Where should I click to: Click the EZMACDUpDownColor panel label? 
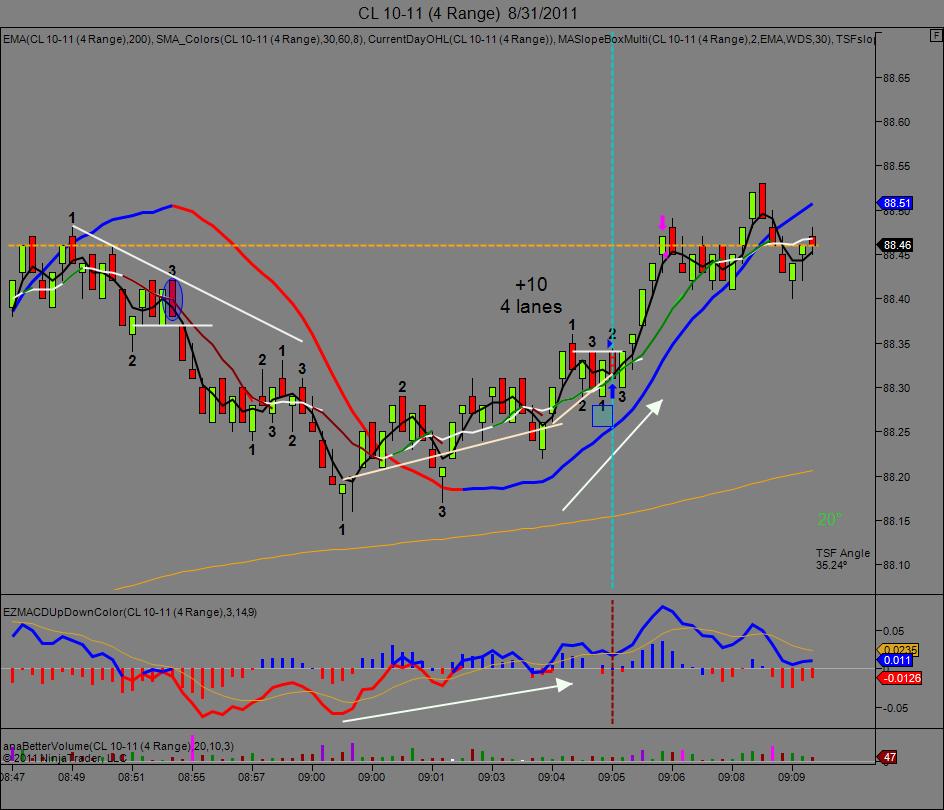tap(130, 612)
